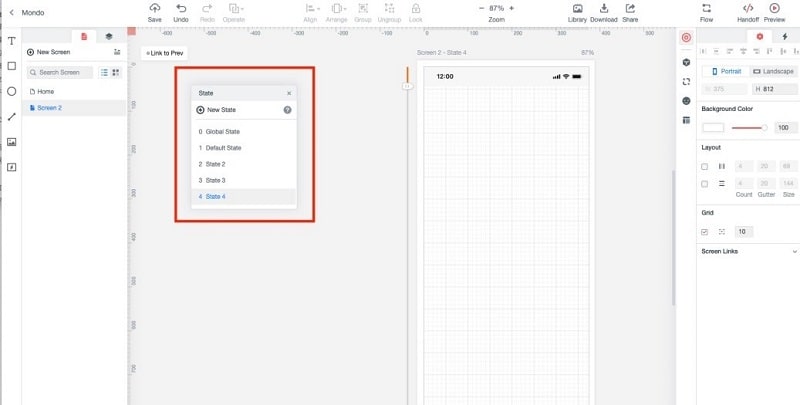Select State 2 in State list
The height and width of the screenshot is (405, 800).
[x=243, y=164]
